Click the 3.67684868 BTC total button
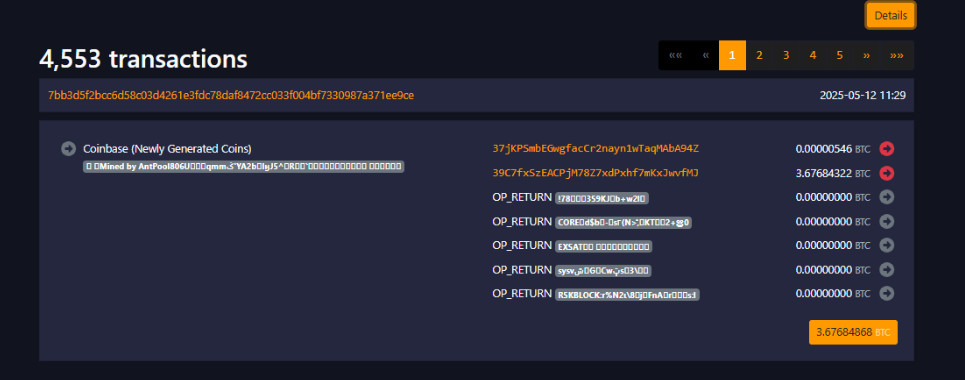965x380 pixels. pyautogui.click(x=853, y=332)
